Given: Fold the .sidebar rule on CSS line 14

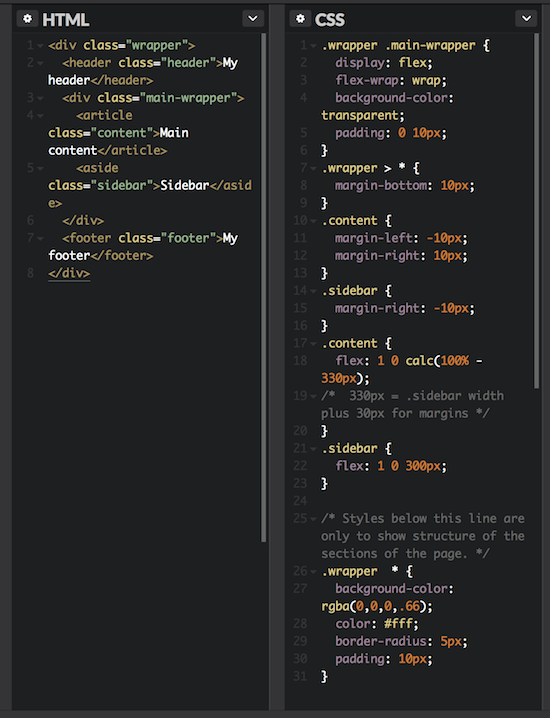Looking at the screenshot, I should [x=313, y=291].
